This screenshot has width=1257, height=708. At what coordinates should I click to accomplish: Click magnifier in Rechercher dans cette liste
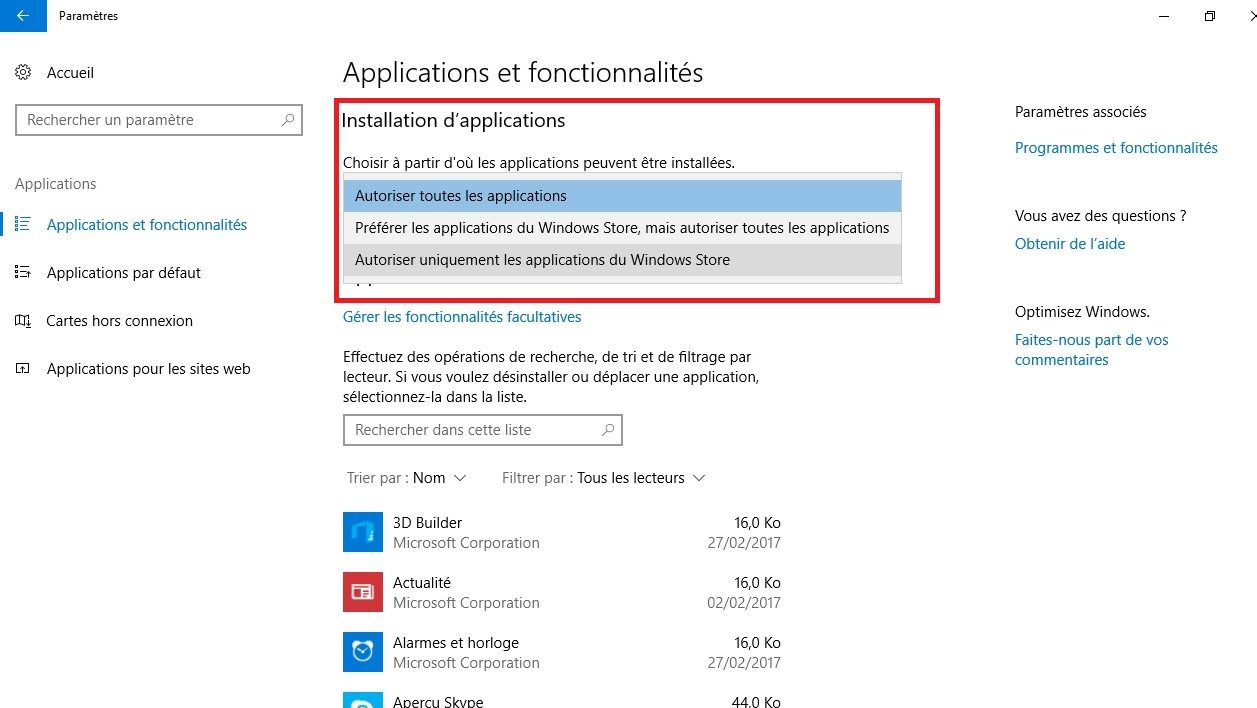(608, 430)
